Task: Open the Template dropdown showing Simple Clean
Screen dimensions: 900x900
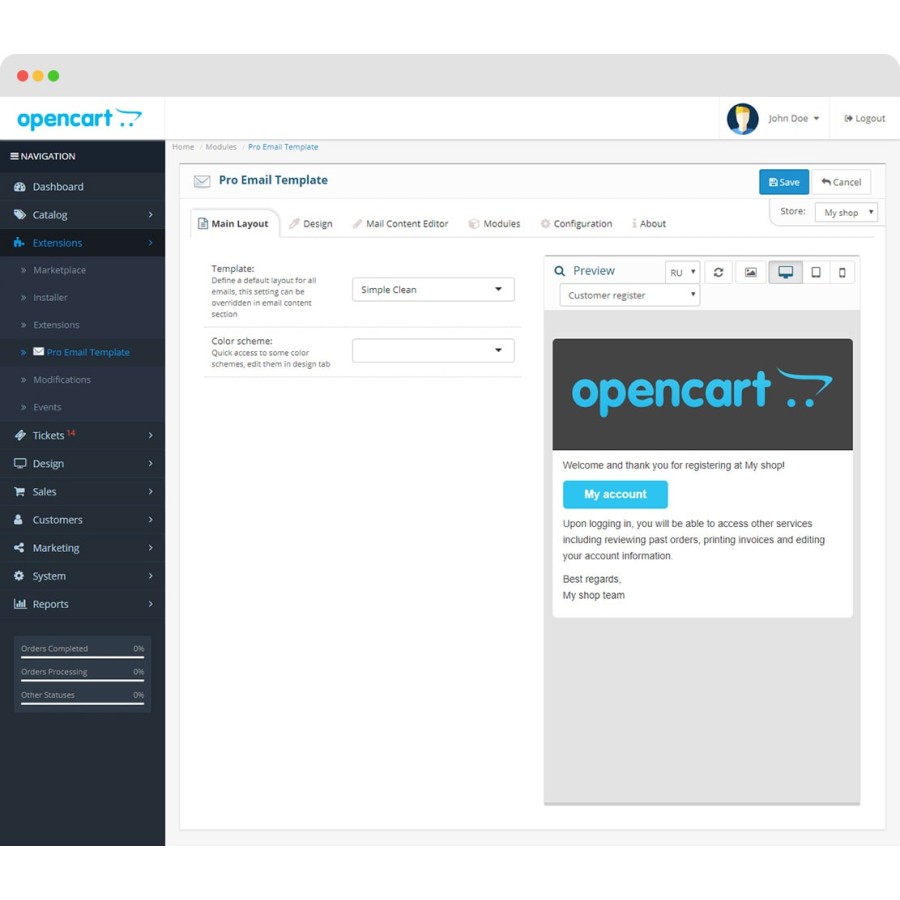Action: [433, 289]
